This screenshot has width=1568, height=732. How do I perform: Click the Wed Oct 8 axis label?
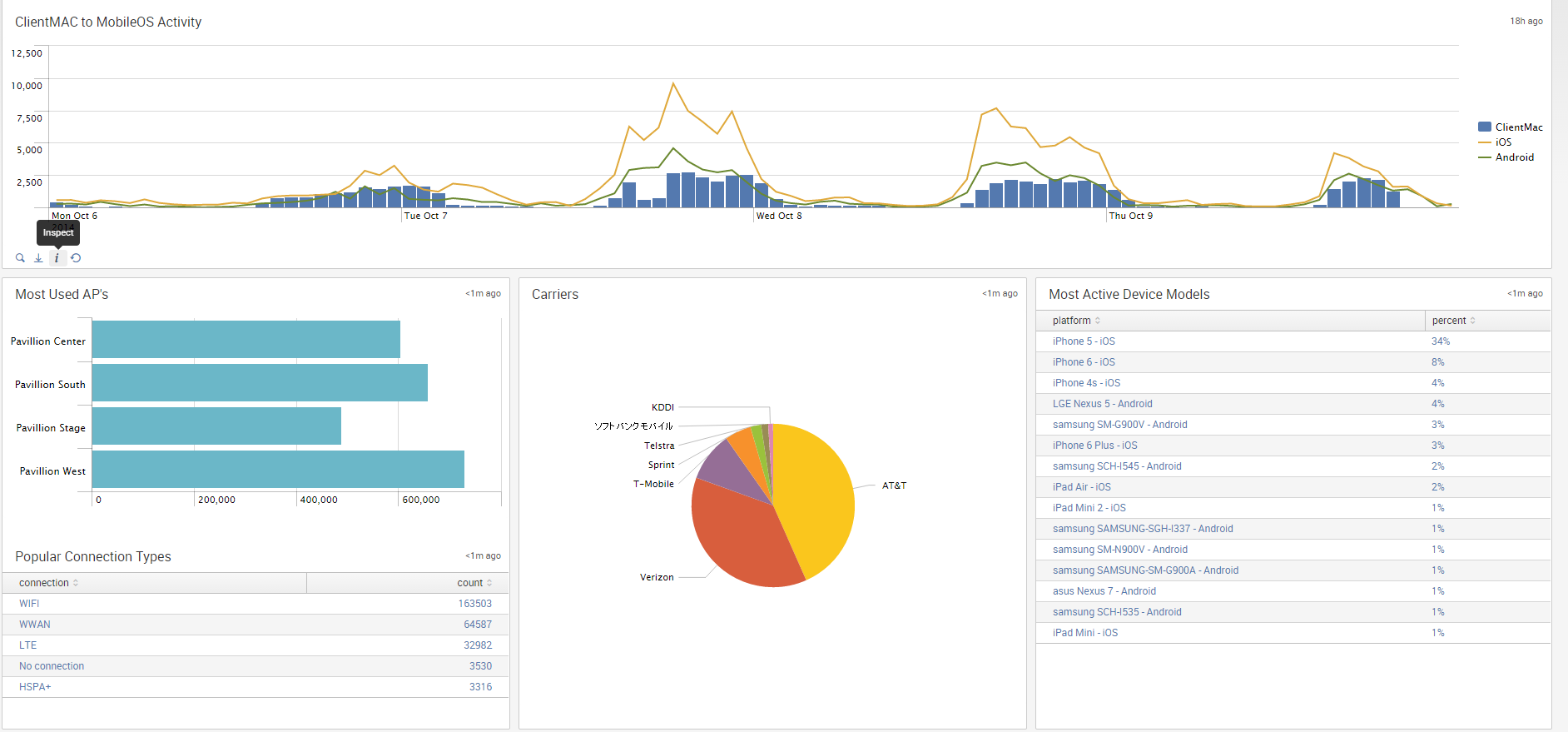tap(779, 216)
